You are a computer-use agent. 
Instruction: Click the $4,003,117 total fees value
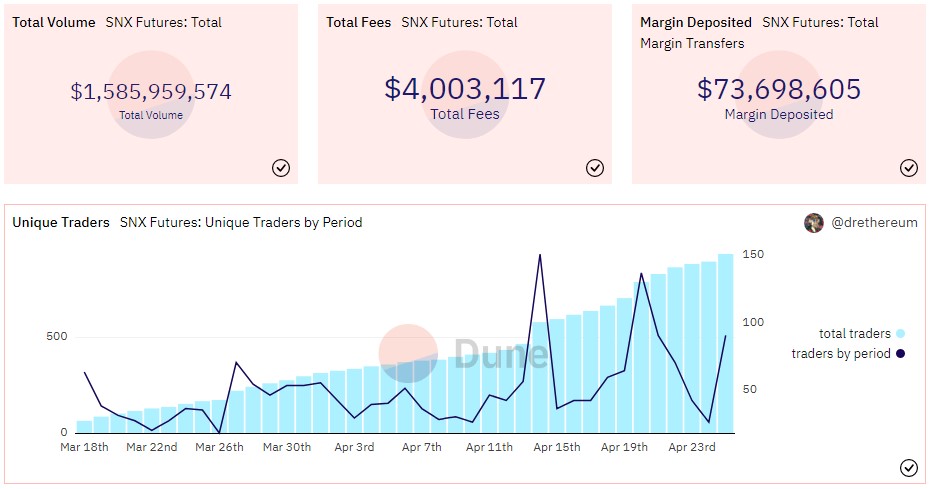tap(465, 89)
